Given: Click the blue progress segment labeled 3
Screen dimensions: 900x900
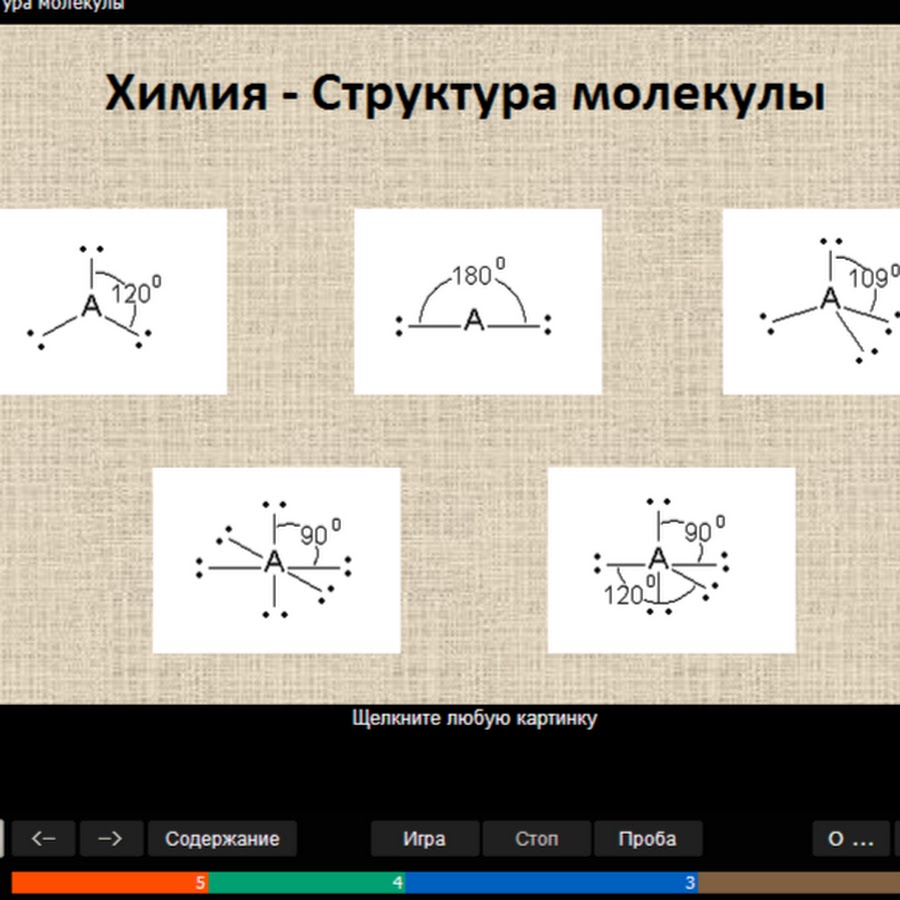Looking at the screenshot, I should point(552,883).
